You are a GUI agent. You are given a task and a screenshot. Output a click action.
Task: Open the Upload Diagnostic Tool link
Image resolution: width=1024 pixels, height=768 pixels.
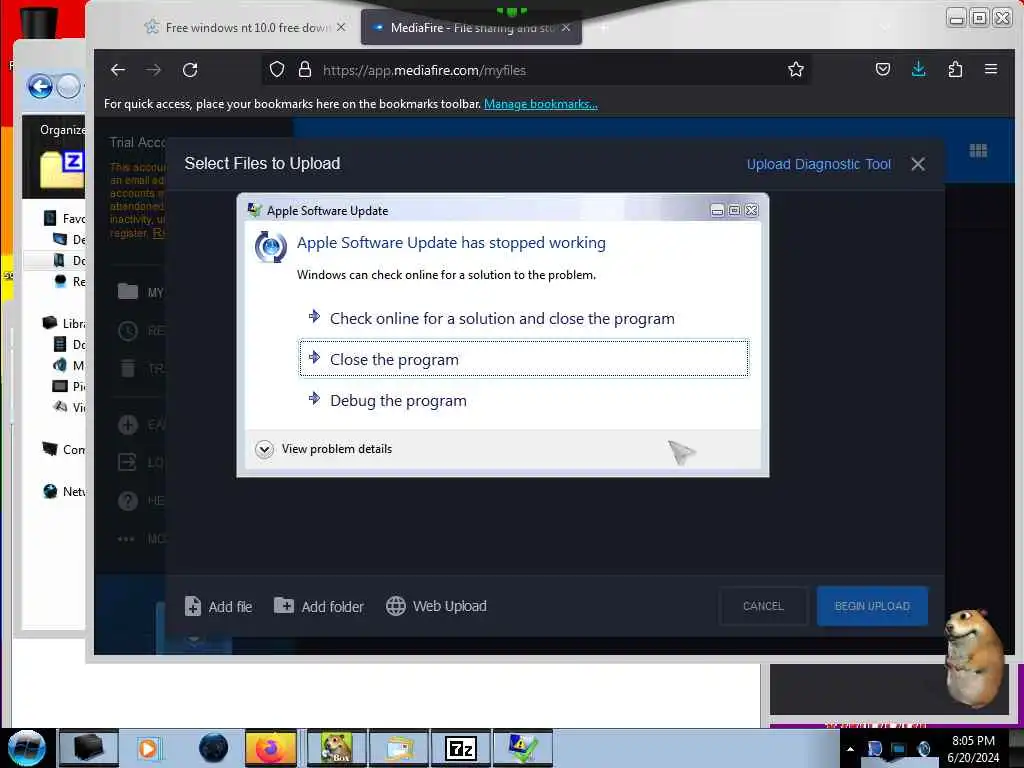pos(818,165)
